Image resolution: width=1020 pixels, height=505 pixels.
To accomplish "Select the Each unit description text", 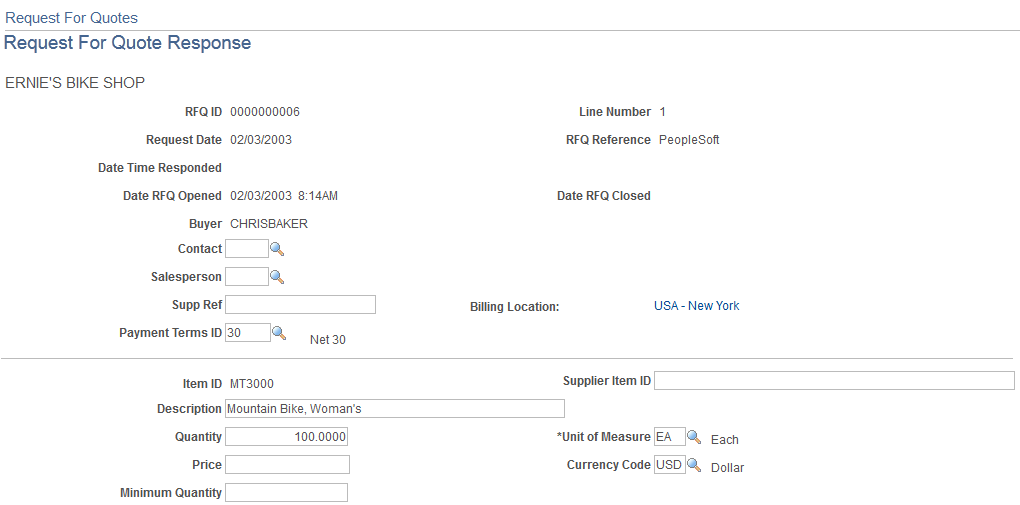I will (x=725, y=440).
